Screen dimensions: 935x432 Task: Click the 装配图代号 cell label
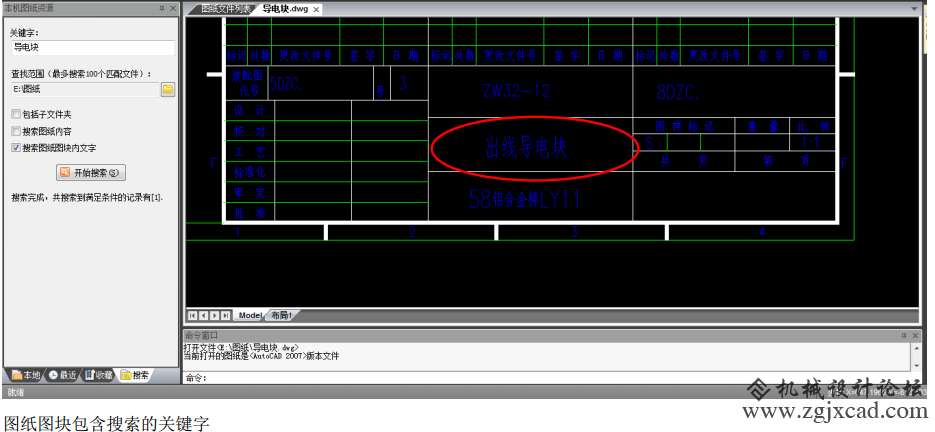(247, 83)
